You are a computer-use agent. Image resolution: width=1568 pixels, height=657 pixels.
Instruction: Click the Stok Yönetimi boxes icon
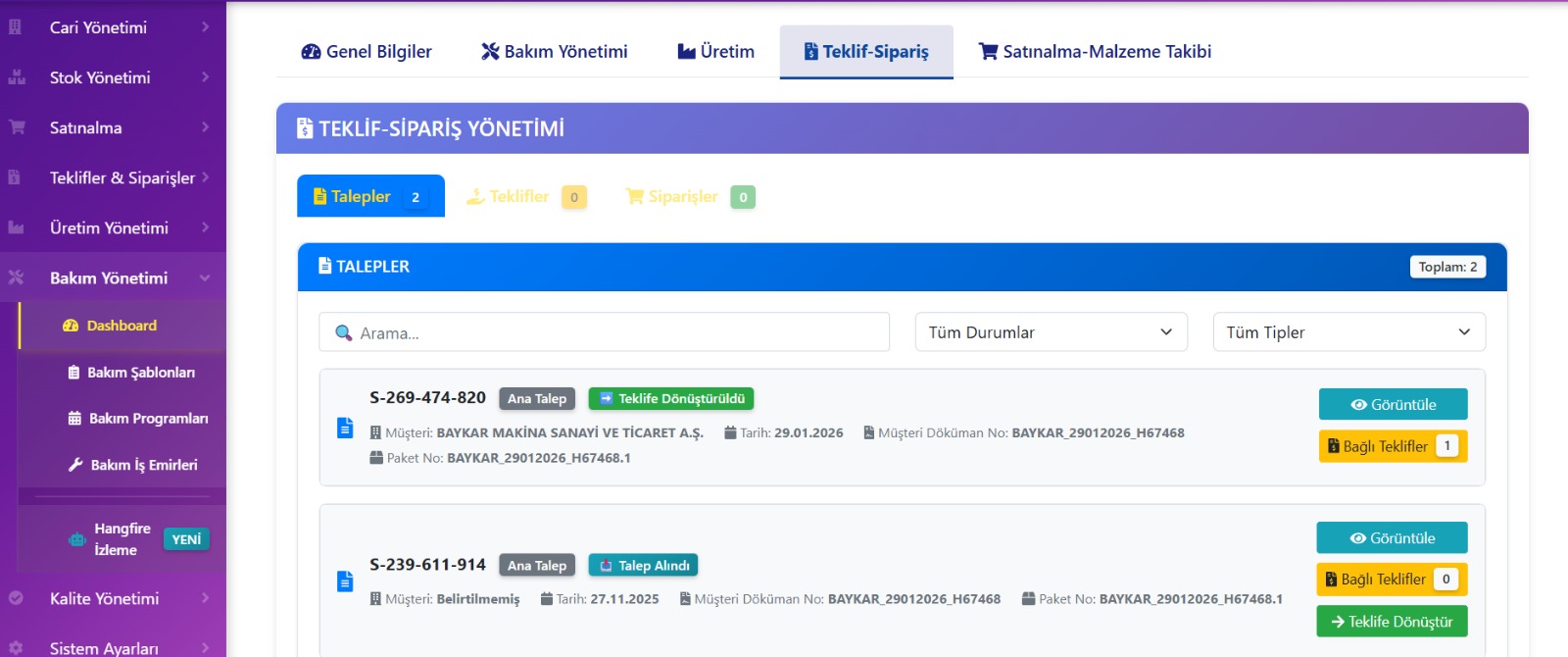17,77
